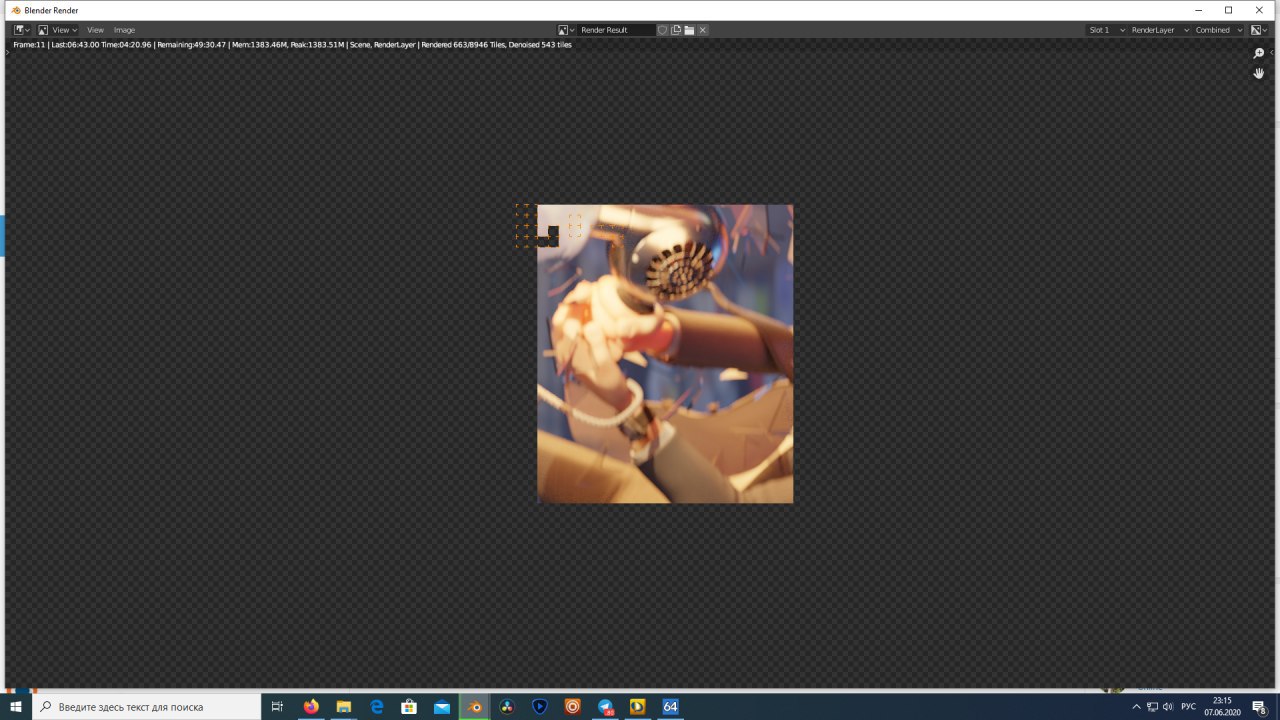Open the RenderLayer dropdown

pyautogui.click(x=1159, y=30)
